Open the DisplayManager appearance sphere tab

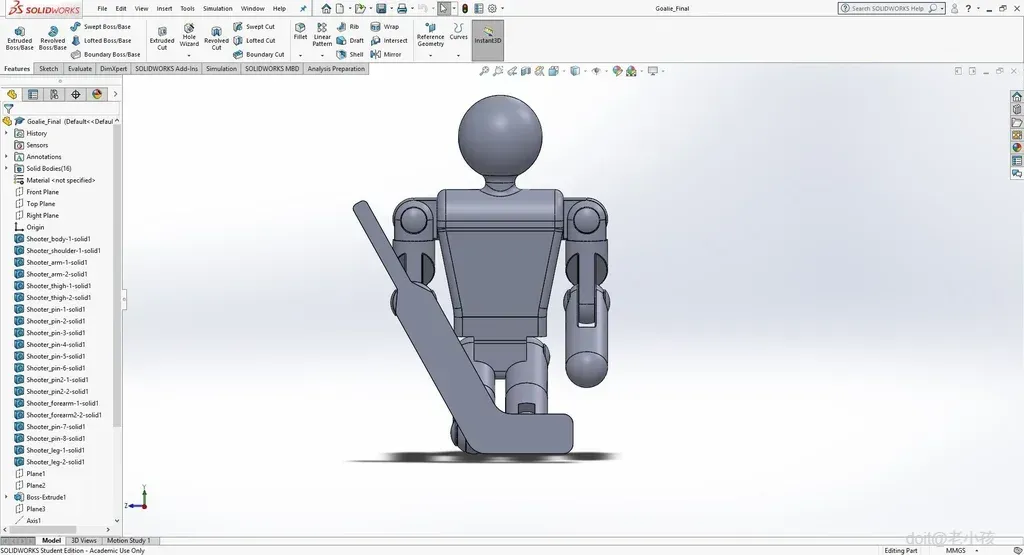point(97,94)
